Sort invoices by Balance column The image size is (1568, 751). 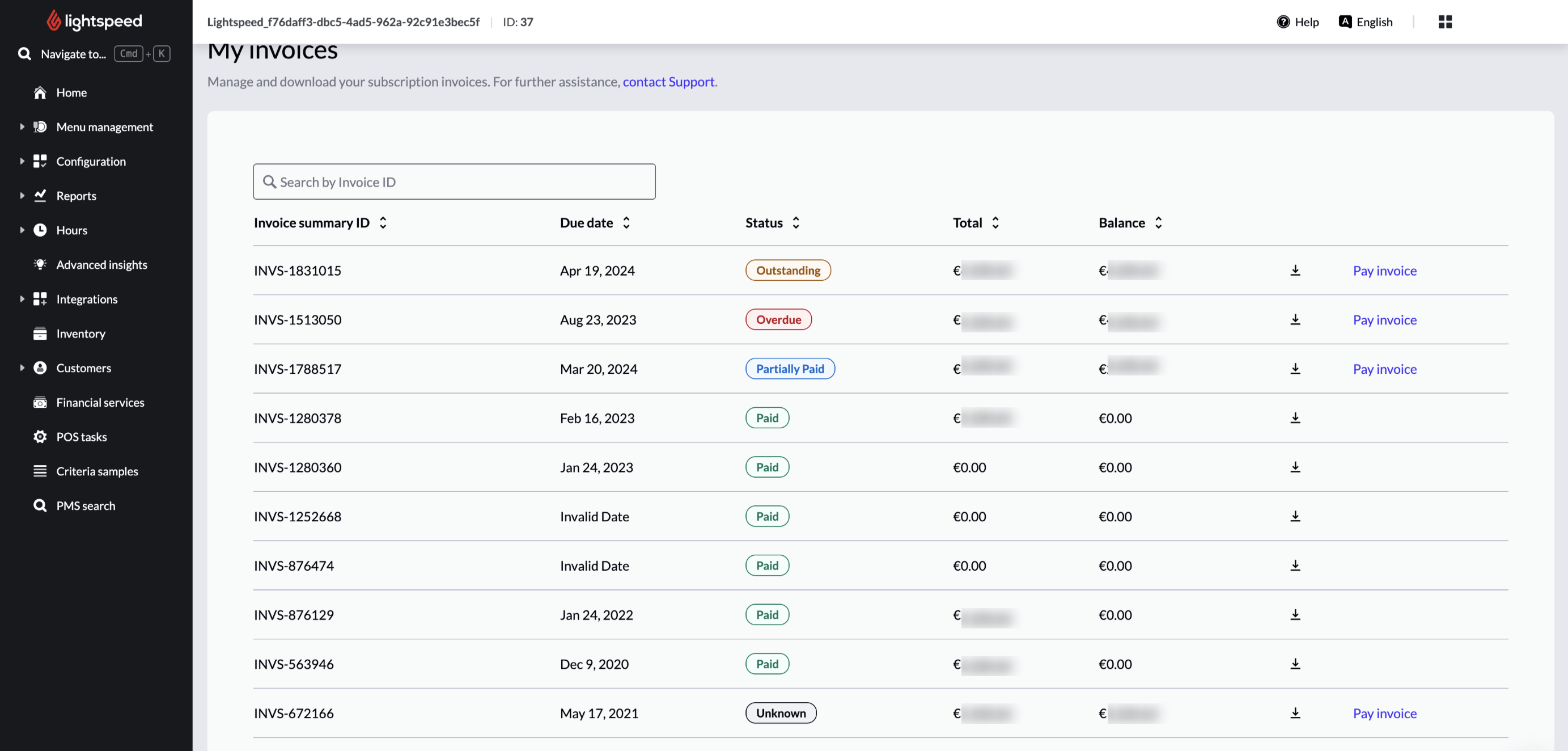pyautogui.click(x=1158, y=222)
